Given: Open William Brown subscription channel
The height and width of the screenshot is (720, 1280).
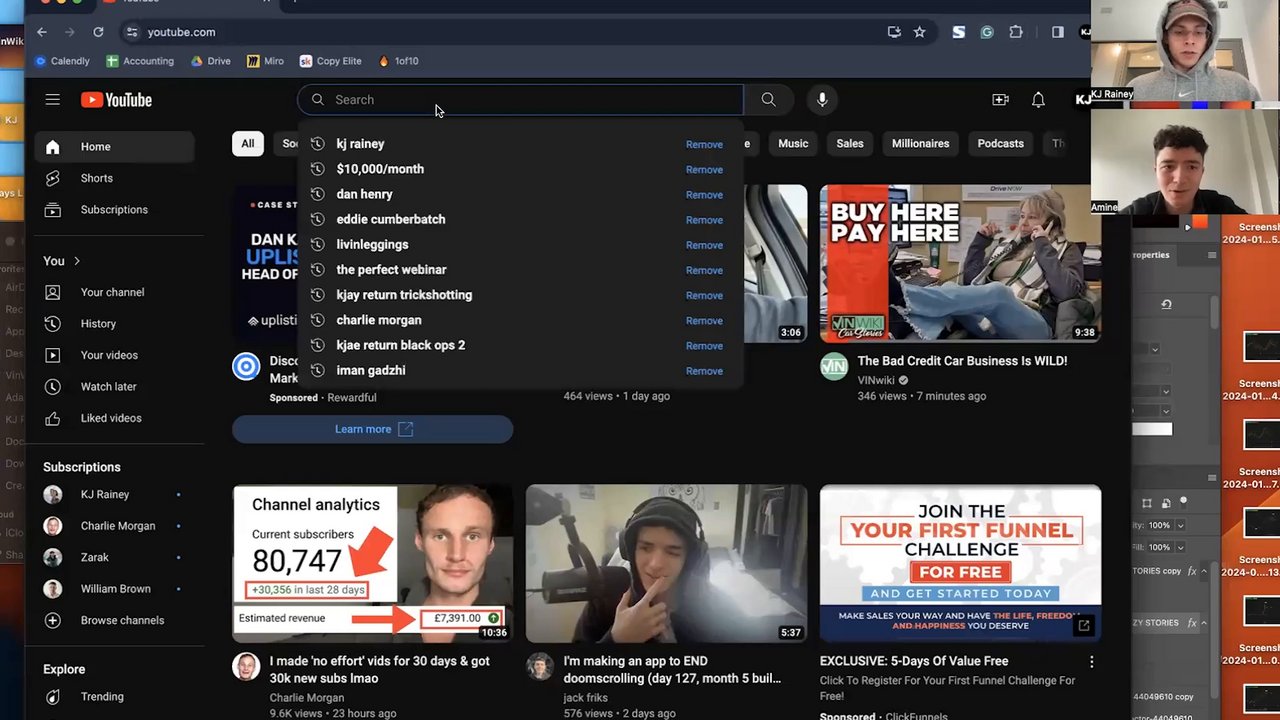Looking at the screenshot, I should pos(114,589).
